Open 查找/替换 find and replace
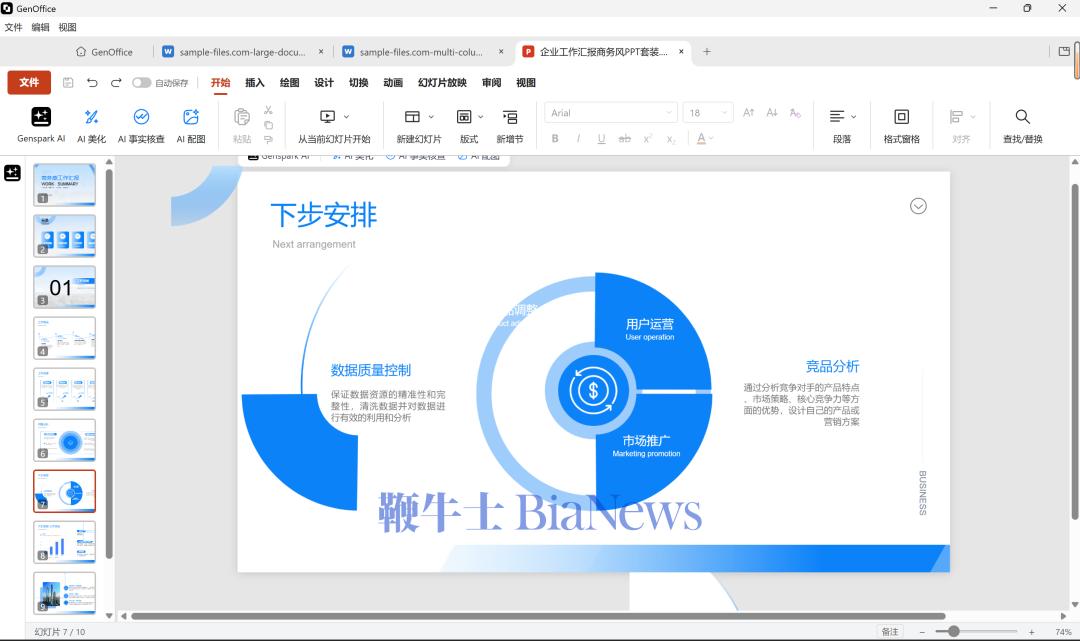This screenshot has height=641, width=1080. click(x=1022, y=124)
